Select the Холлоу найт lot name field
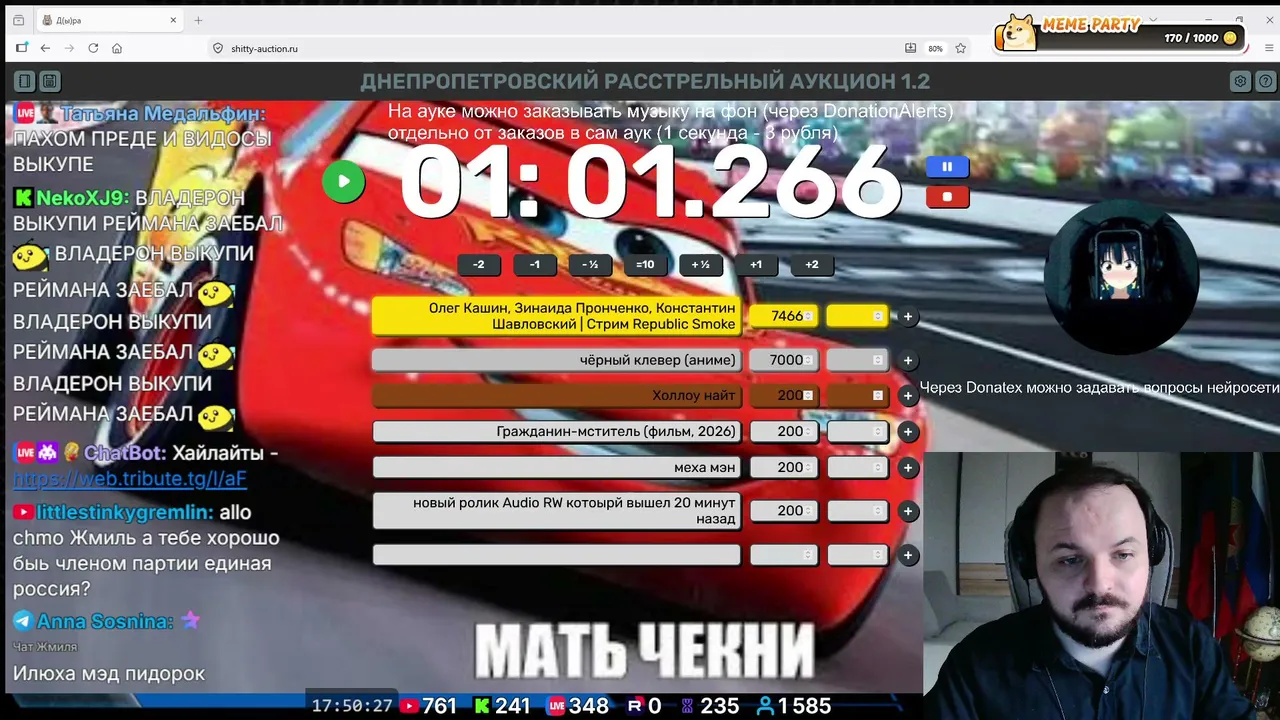This screenshot has height=720, width=1280. tap(556, 396)
